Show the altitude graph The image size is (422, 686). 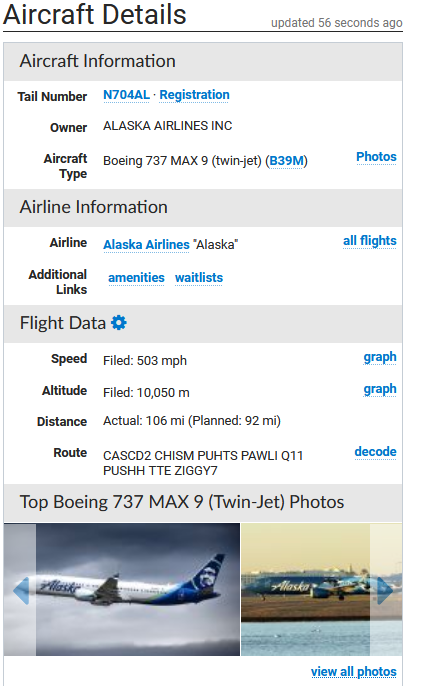click(380, 389)
